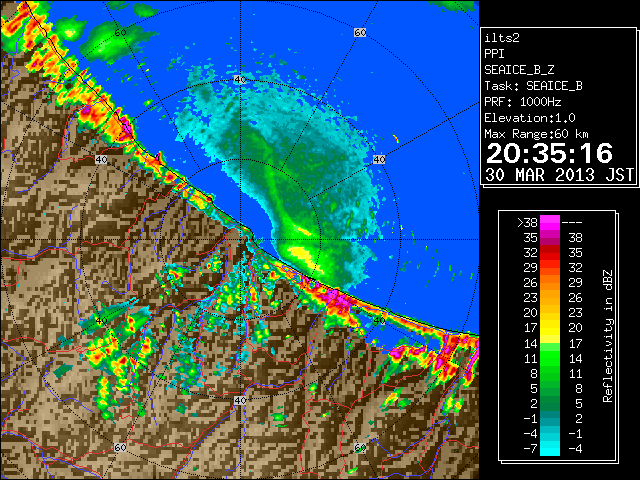Click the '>38' legend label
The height and width of the screenshot is (480, 640).
(x=527, y=222)
